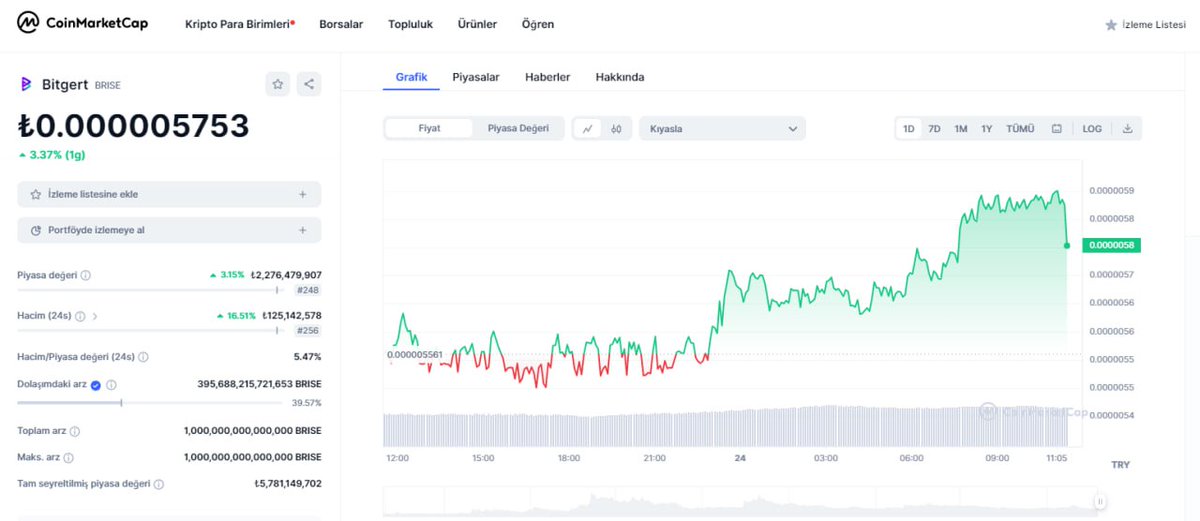Click the 3.37% (1g) change text
This screenshot has width=1200, height=521.
click(52, 155)
